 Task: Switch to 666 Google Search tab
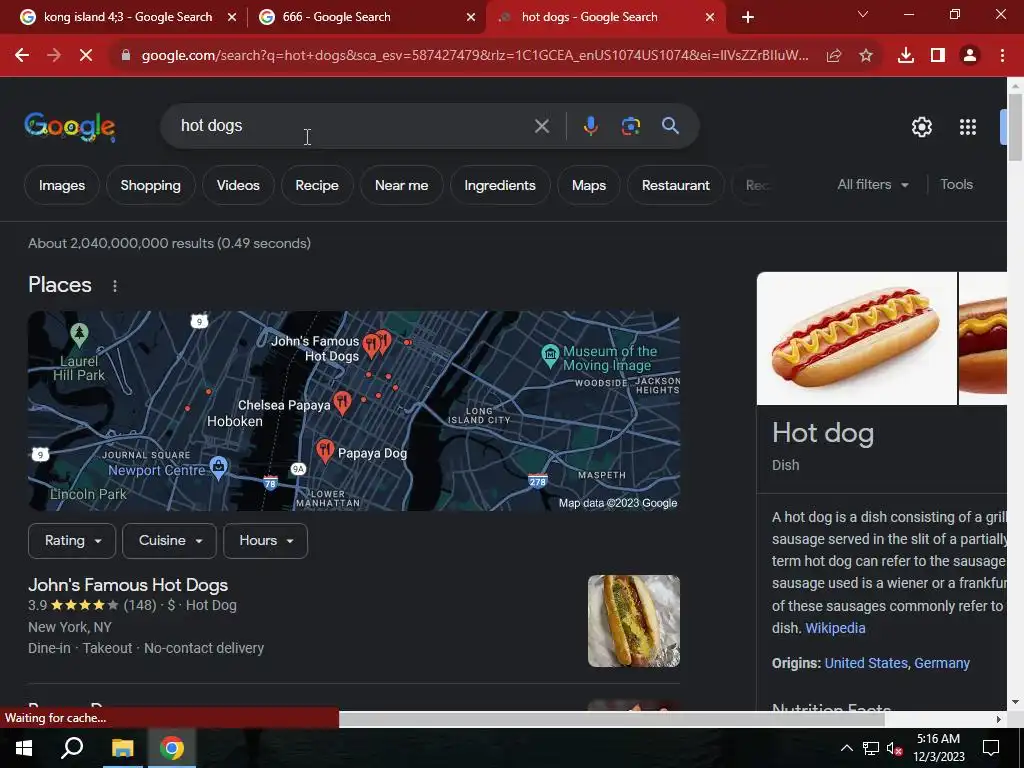336,17
